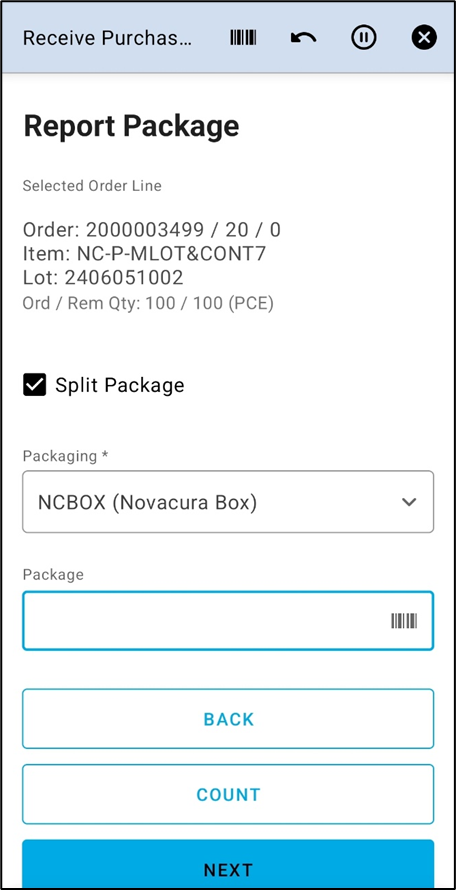Viewport: 456px width, 890px height.
Task: Open the NCBOX (Novacura Box) packaging dropdown
Action: (228, 502)
